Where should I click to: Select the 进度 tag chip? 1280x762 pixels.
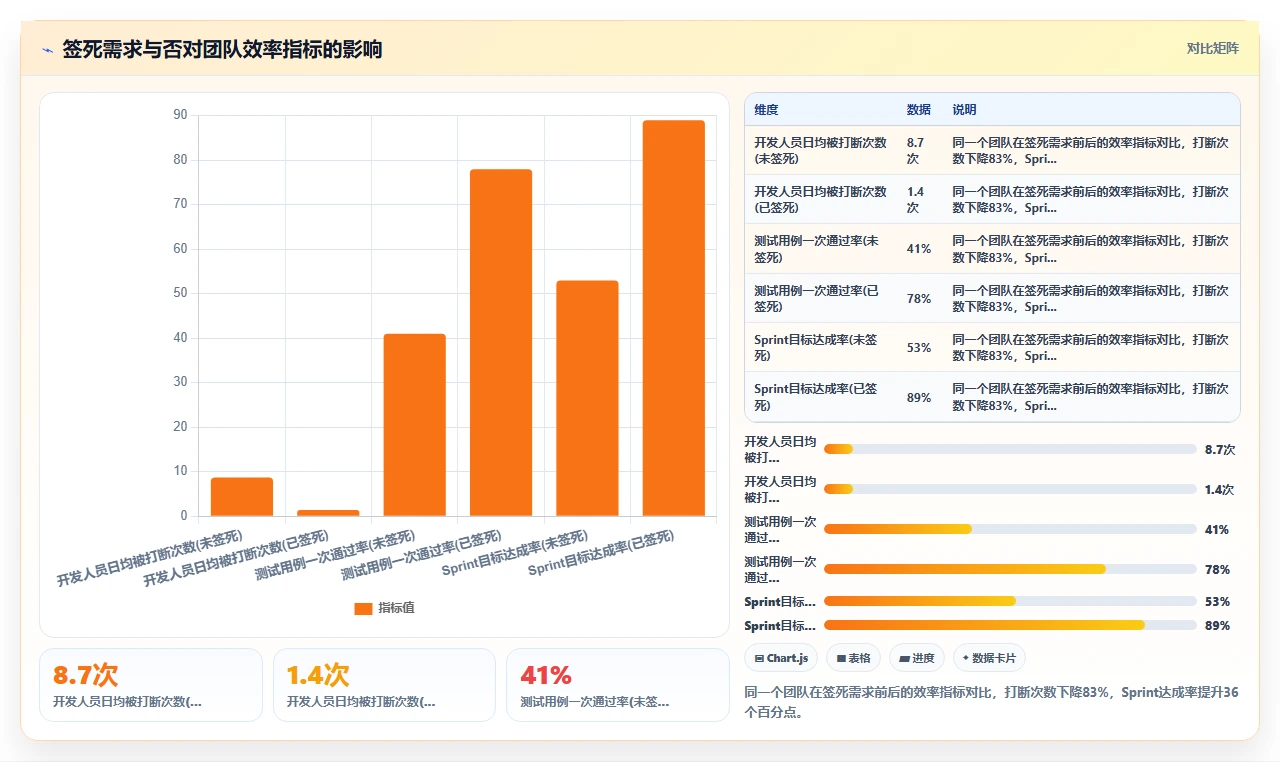[916, 658]
